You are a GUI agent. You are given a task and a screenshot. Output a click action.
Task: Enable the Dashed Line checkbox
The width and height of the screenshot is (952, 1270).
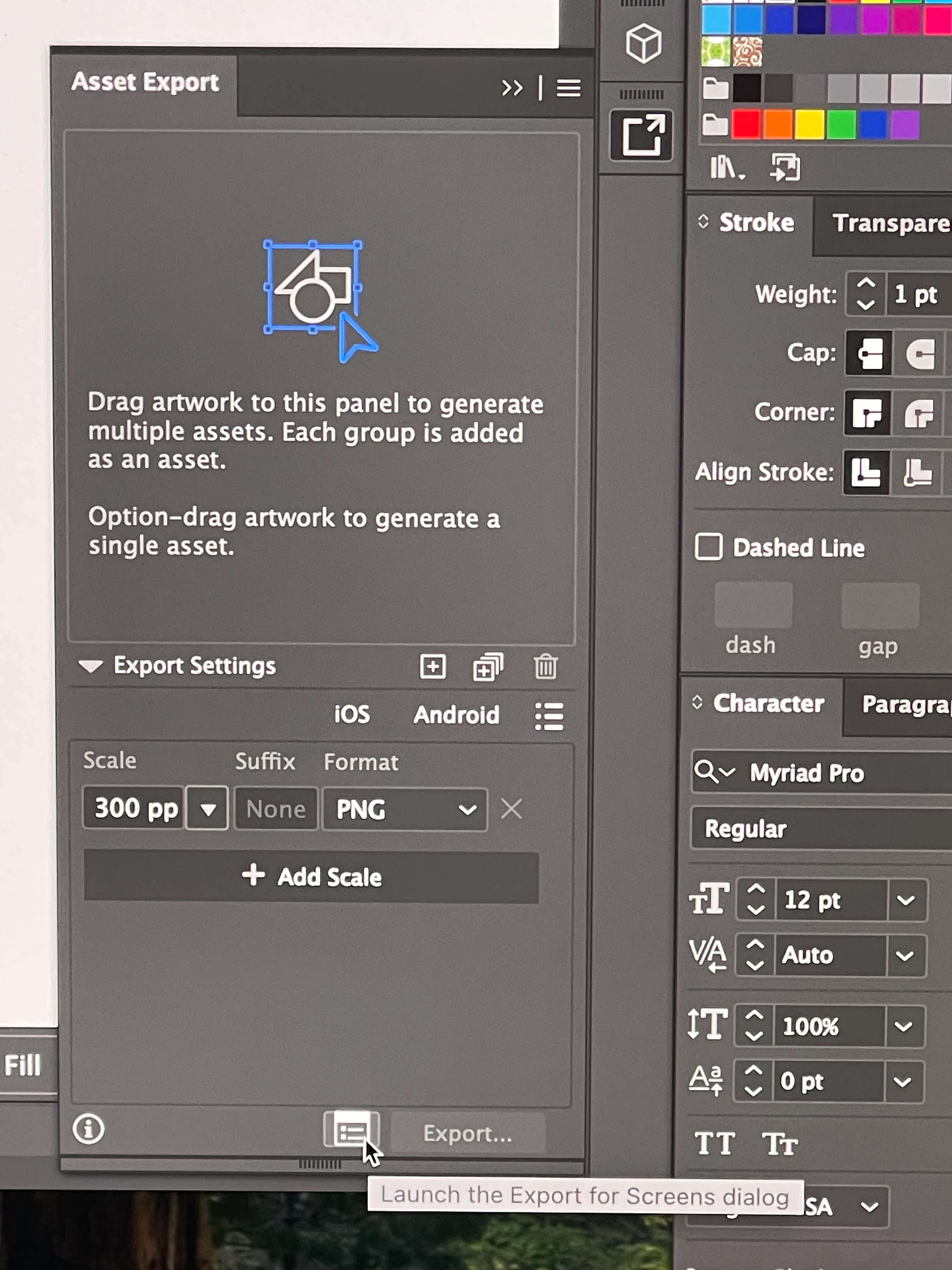[x=709, y=546]
